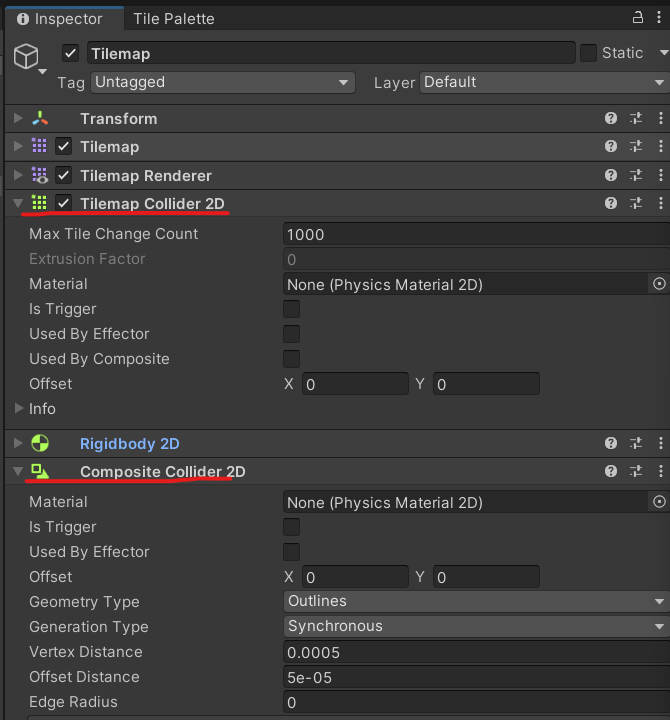The height and width of the screenshot is (720, 670).
Task: Open the Geometry Type dropdown
Action: pos(476,601)
